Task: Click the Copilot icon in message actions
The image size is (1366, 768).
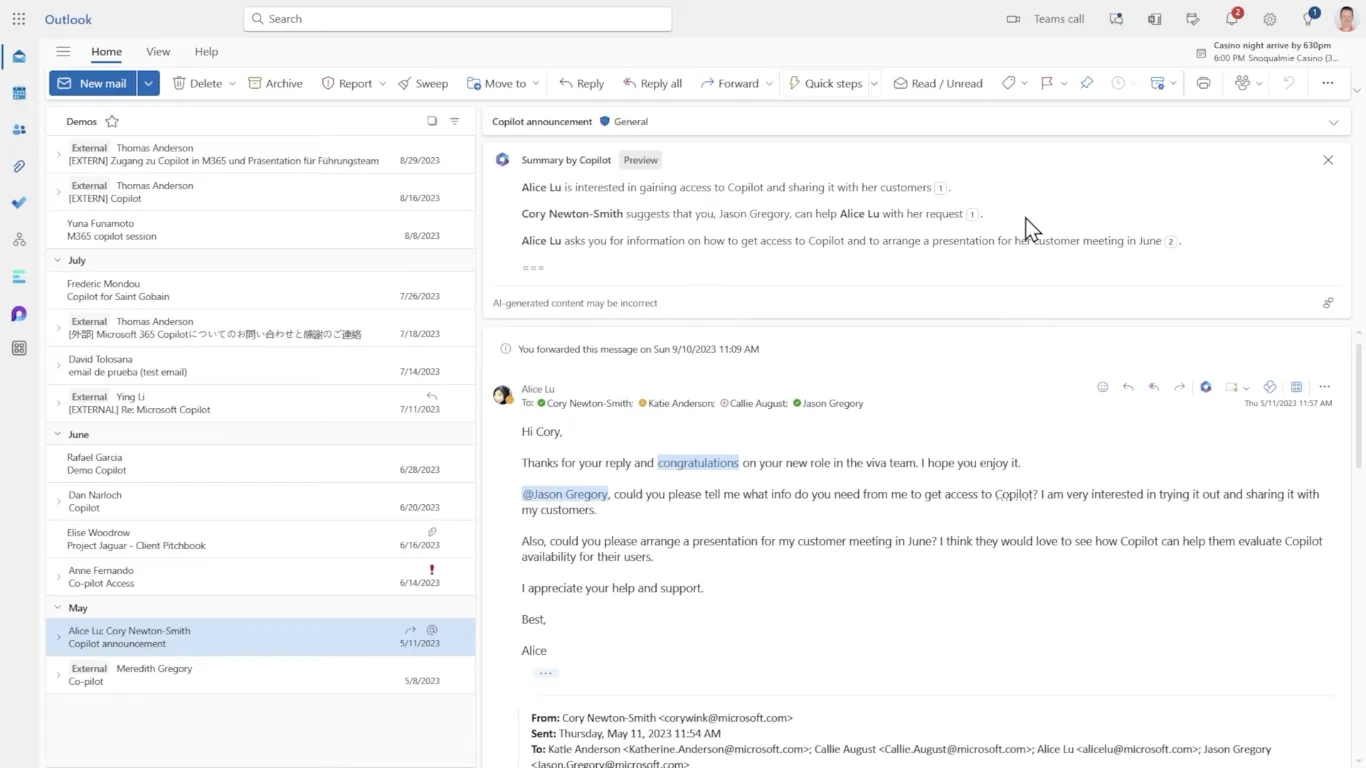Action: [1206, 387]
